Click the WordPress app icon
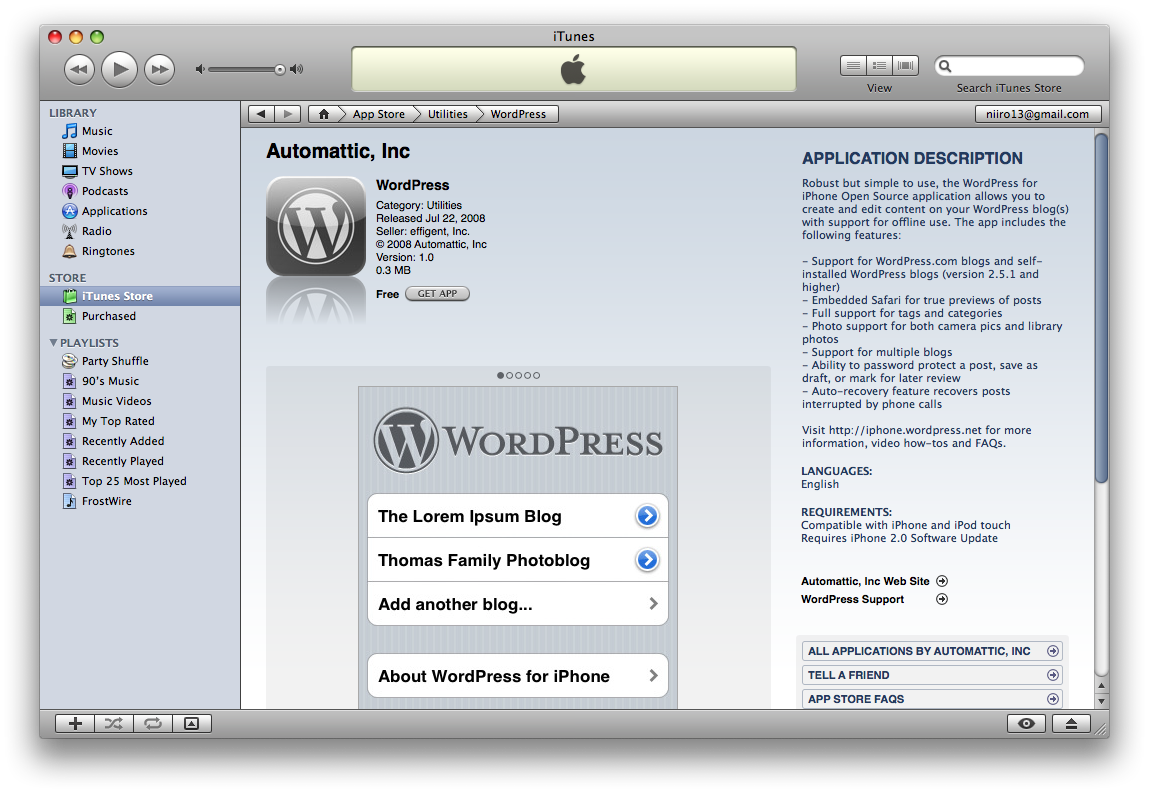 [x=316, y=226]
